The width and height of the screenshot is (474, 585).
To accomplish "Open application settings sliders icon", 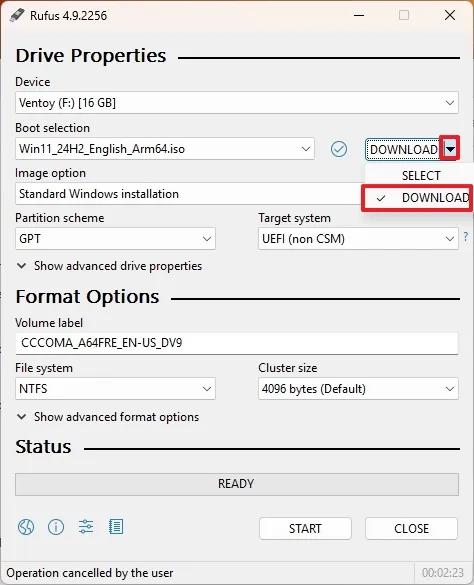I will pyautogui.click(x=86, y=527).
